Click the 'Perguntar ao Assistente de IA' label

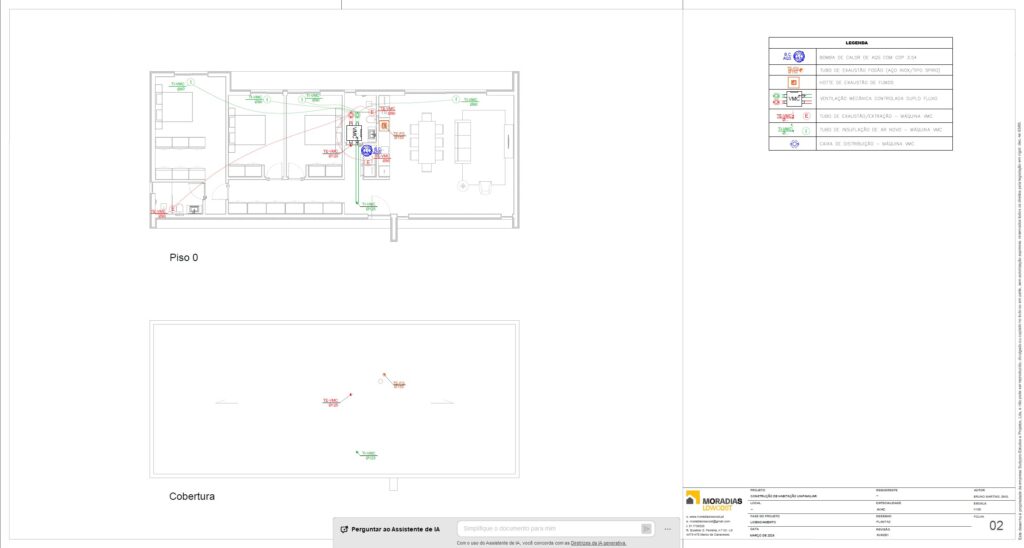[x=395, y=529]
